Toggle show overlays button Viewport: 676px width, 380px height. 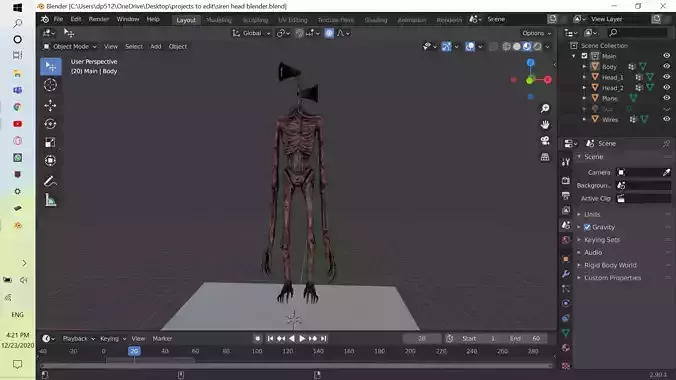[470, 47]
